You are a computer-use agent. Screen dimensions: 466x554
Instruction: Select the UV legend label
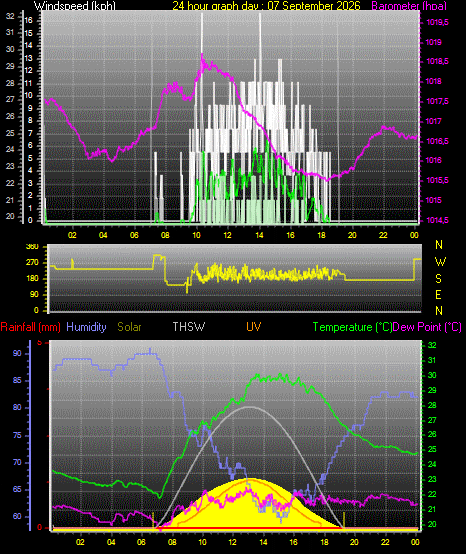(x=254, y=327)
